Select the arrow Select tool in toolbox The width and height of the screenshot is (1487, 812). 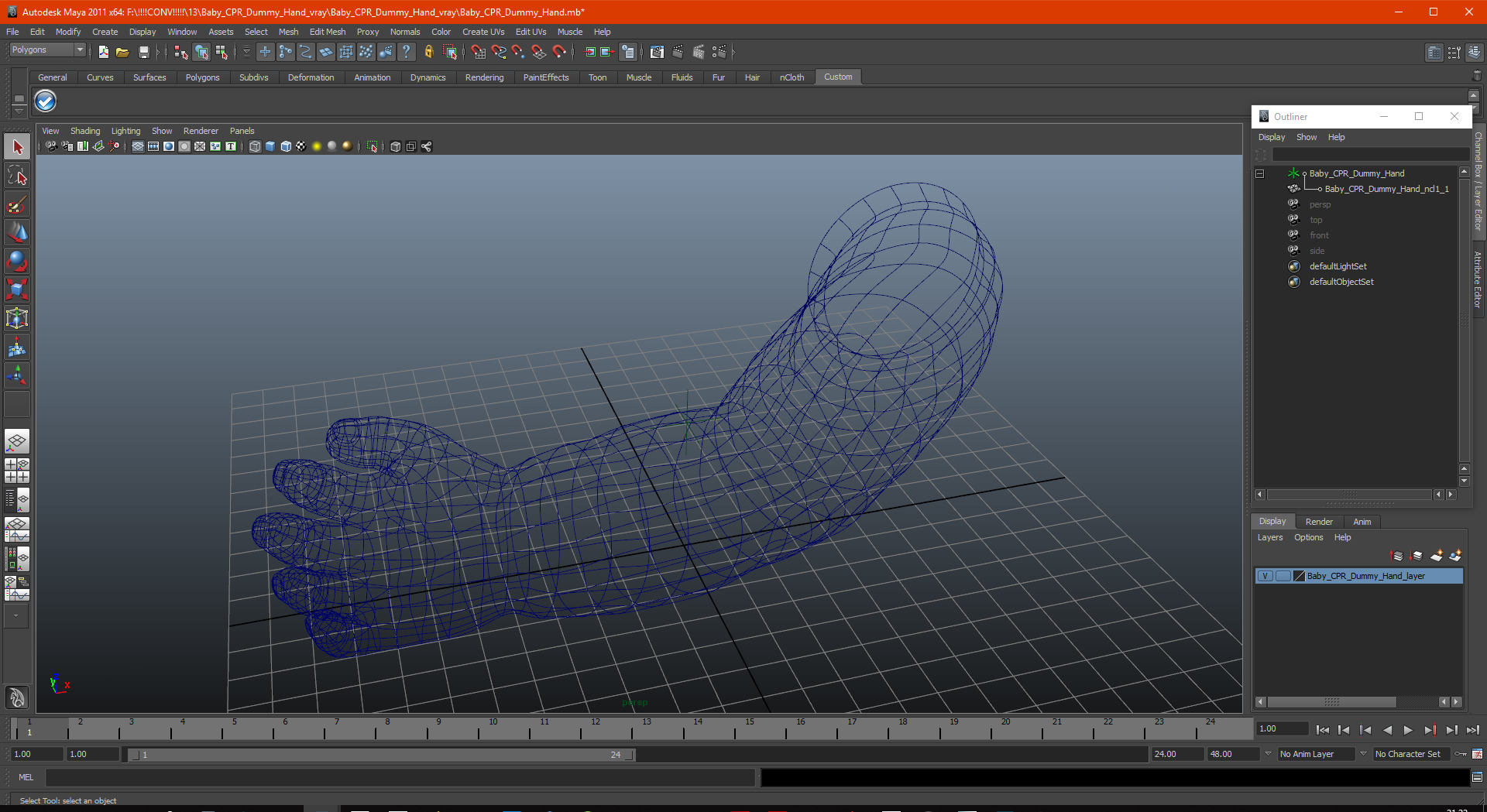click(x=17, y=147)
